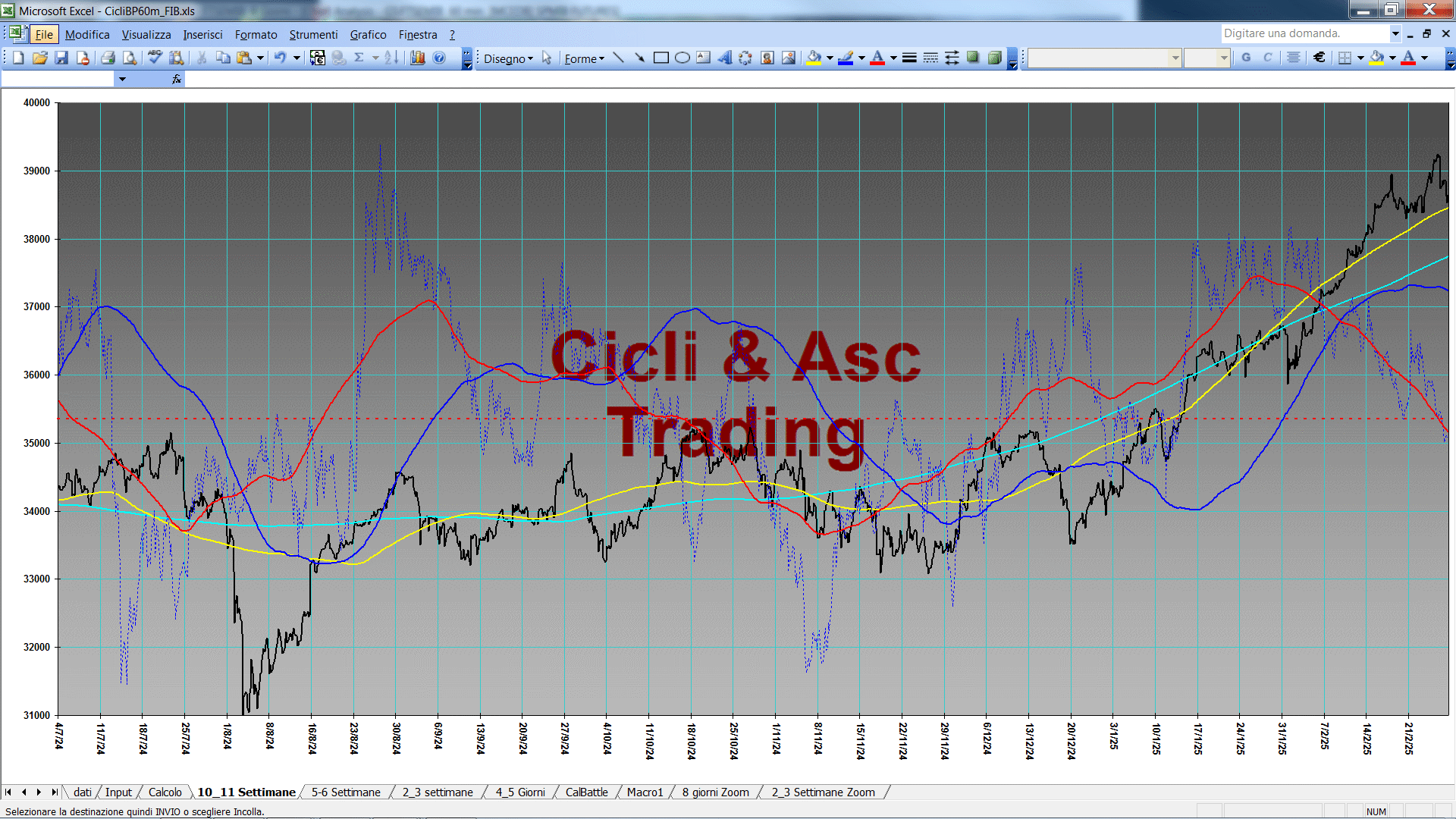This screenshot has width=1456, height=819.
Task: Expand the Undo history dropdown arrow
Action: 297,58
